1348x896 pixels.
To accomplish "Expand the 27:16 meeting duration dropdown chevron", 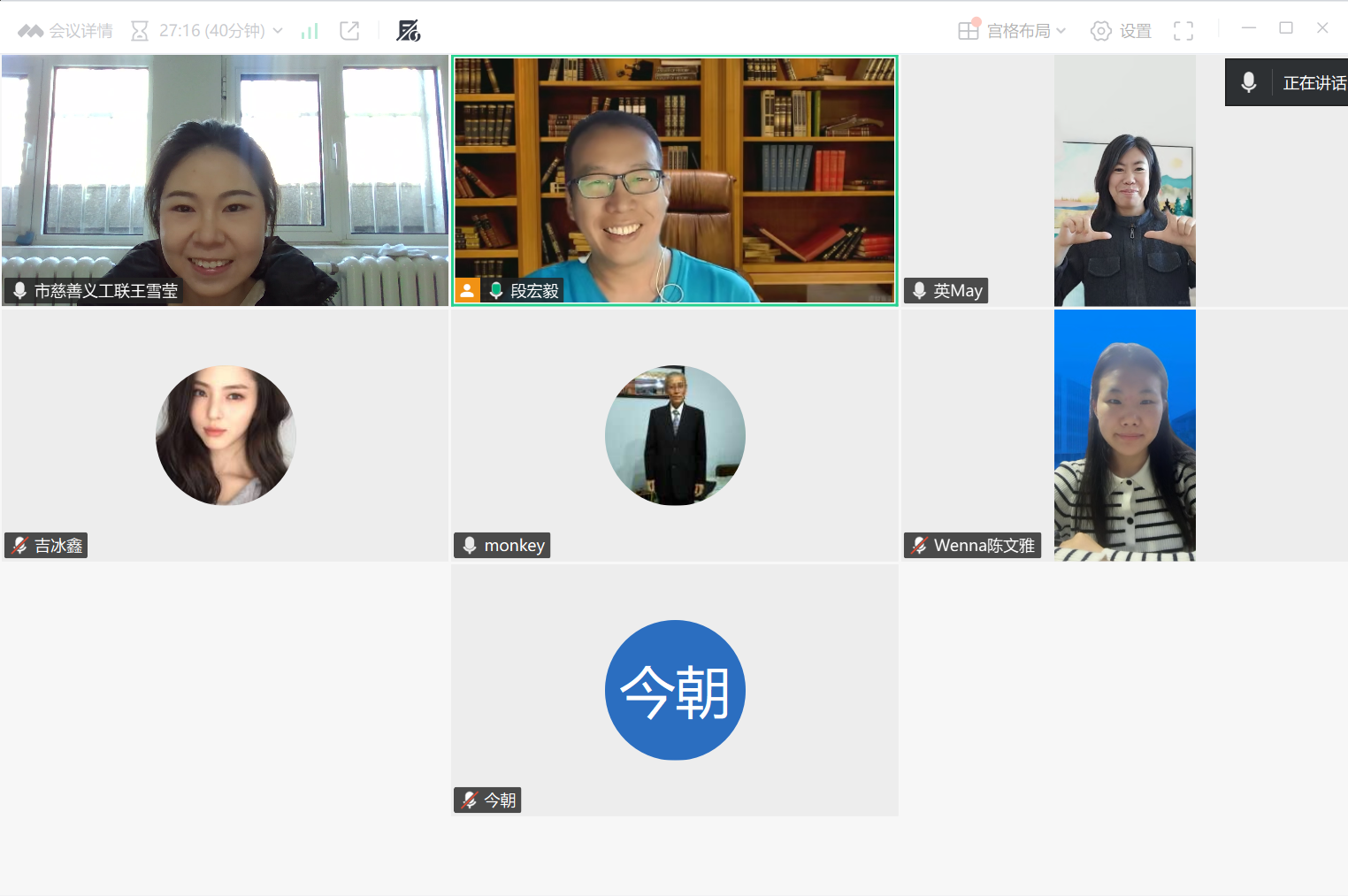I will pos(278,31).
